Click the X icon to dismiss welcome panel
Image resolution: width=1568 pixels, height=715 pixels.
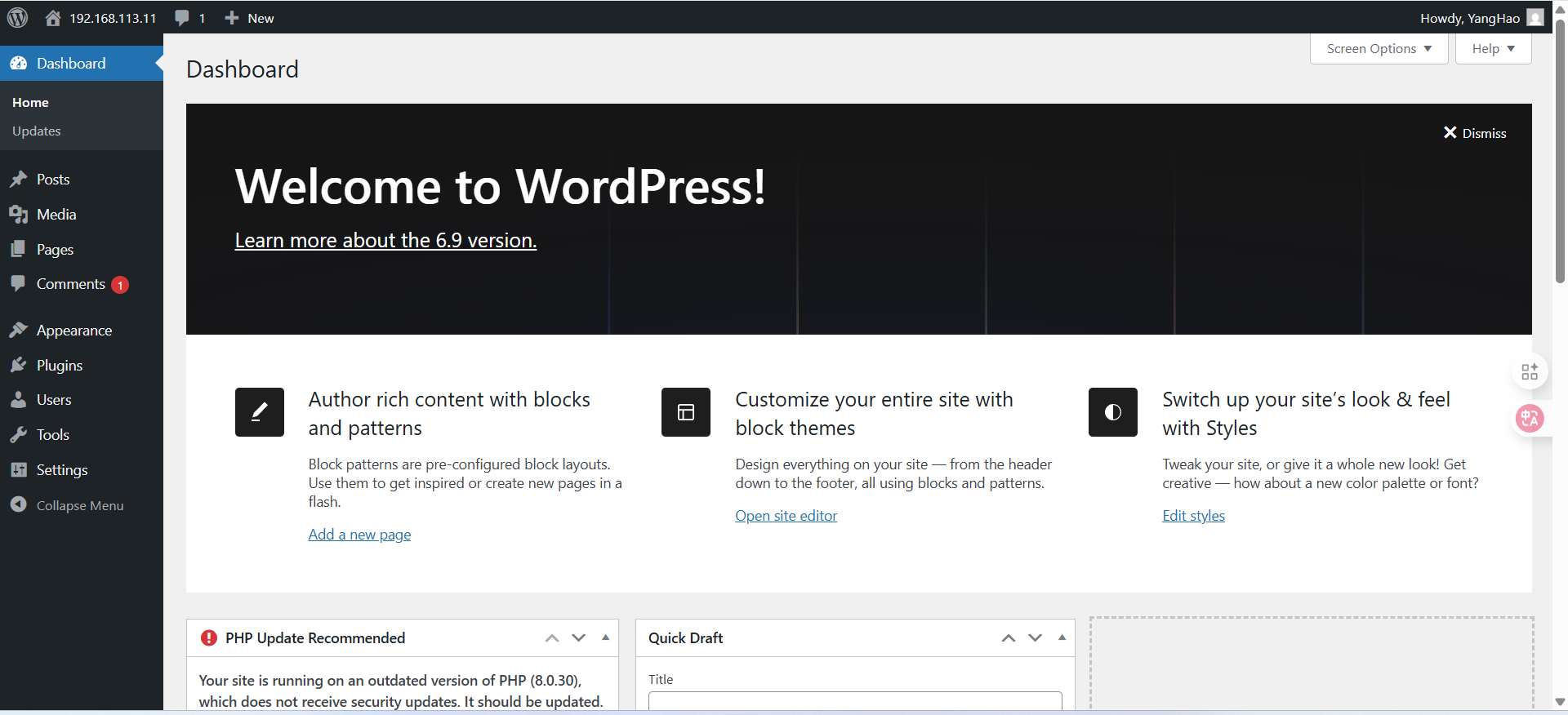tap(1450, 133)
